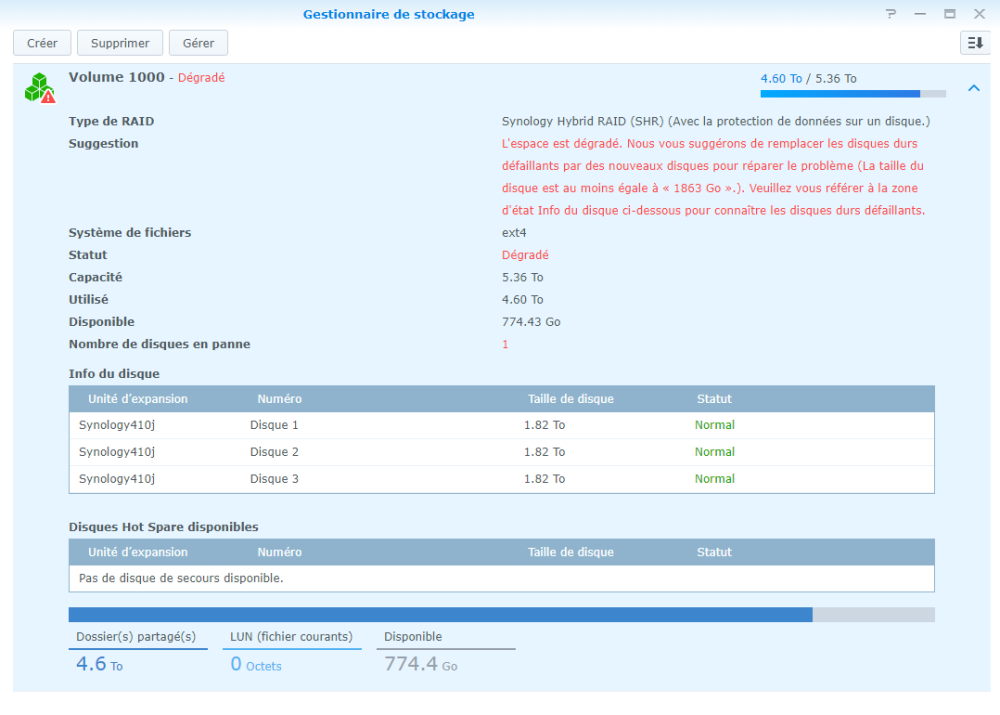Click the 4.60 To / 5.36 To usage bar

(852, 94)
